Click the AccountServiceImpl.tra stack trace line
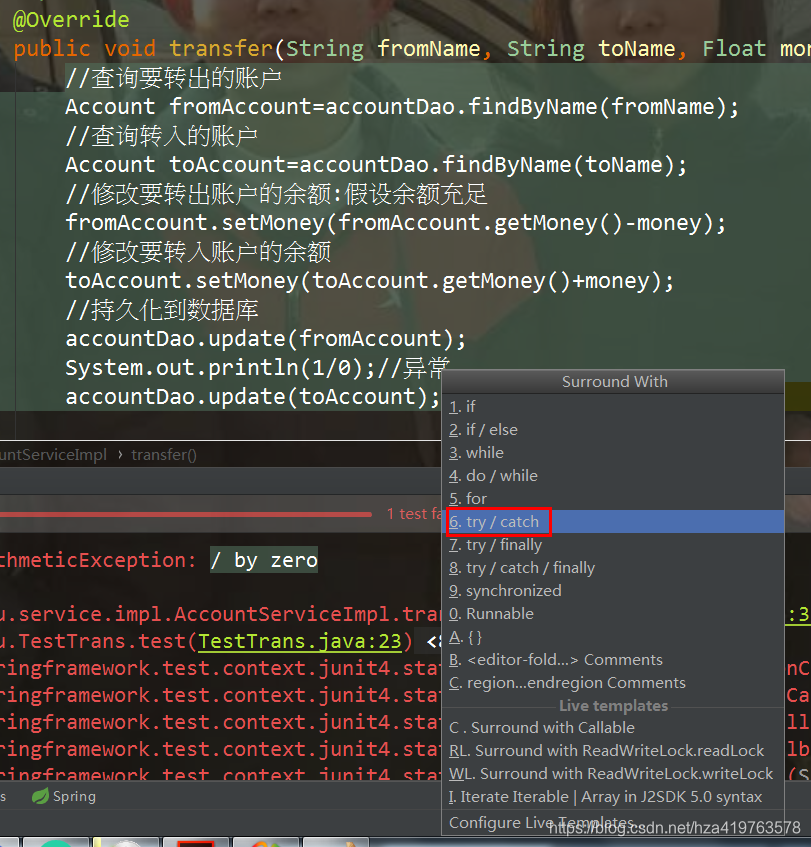The image size is (811, 847). [220, 614]
